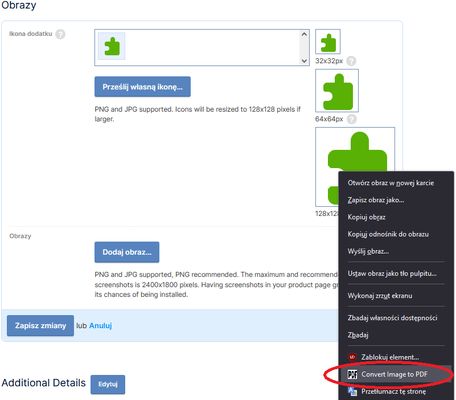Click the icon list's up arrow
Image resolution: width=456 pixels, height=400 pixels.
304,34
